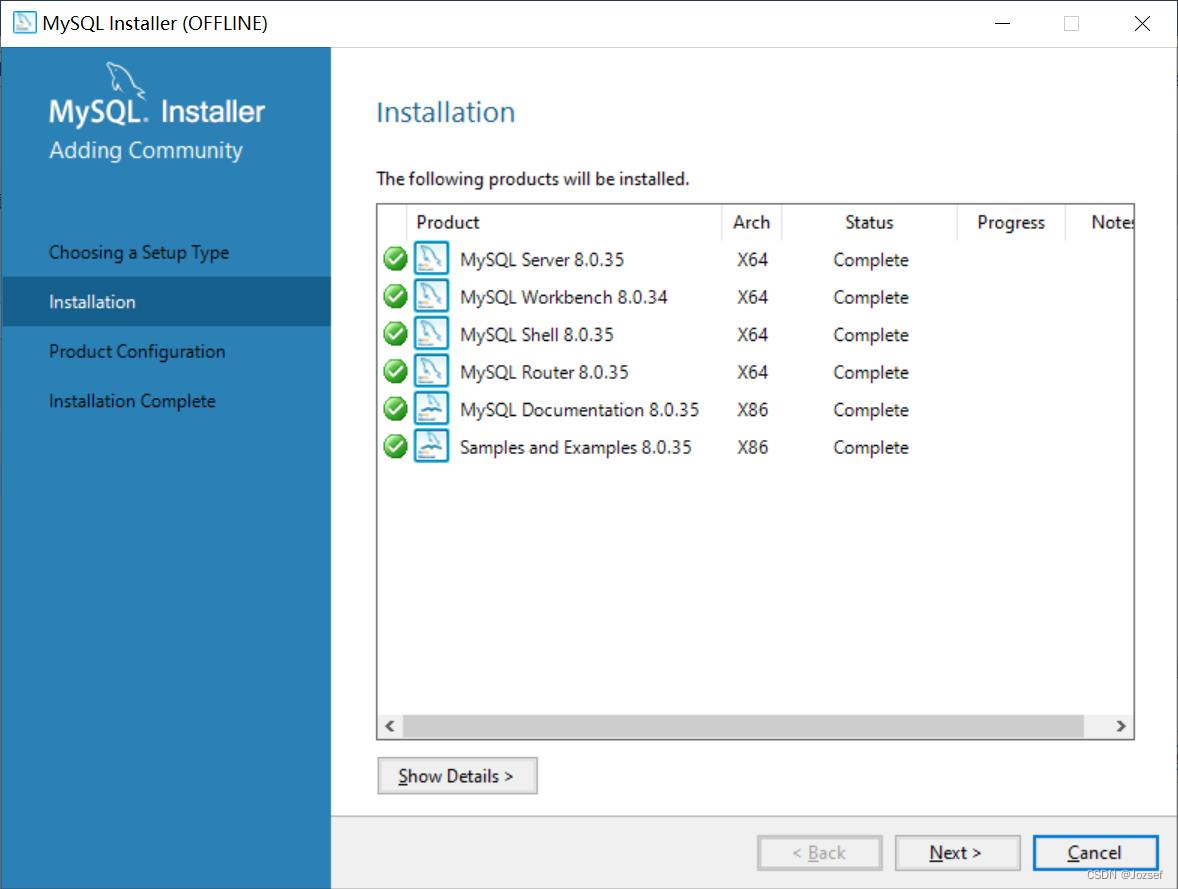Select the MySQL Router 8.0.35 row text
1178x889 pixels.
(x=544, y=372)
